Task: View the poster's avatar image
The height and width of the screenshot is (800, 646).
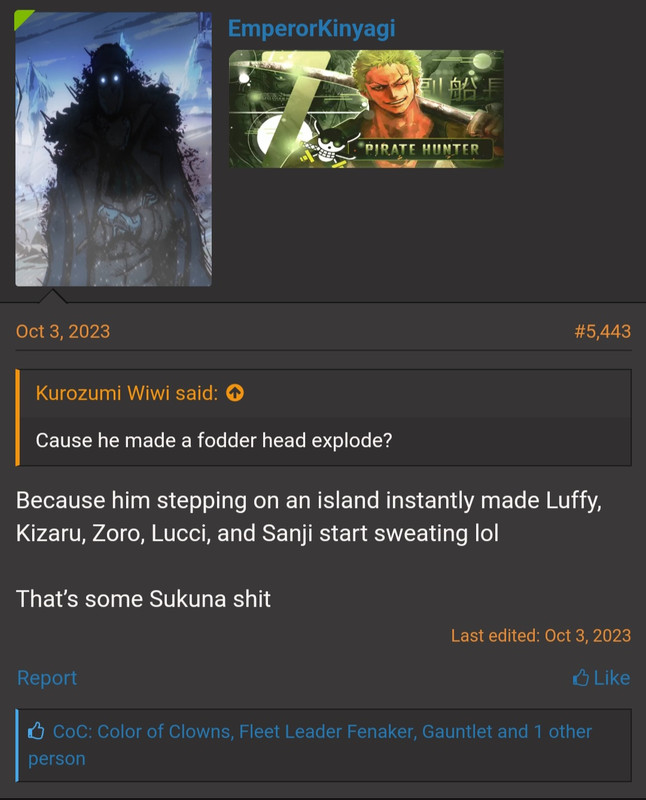Action: [113, 149]
